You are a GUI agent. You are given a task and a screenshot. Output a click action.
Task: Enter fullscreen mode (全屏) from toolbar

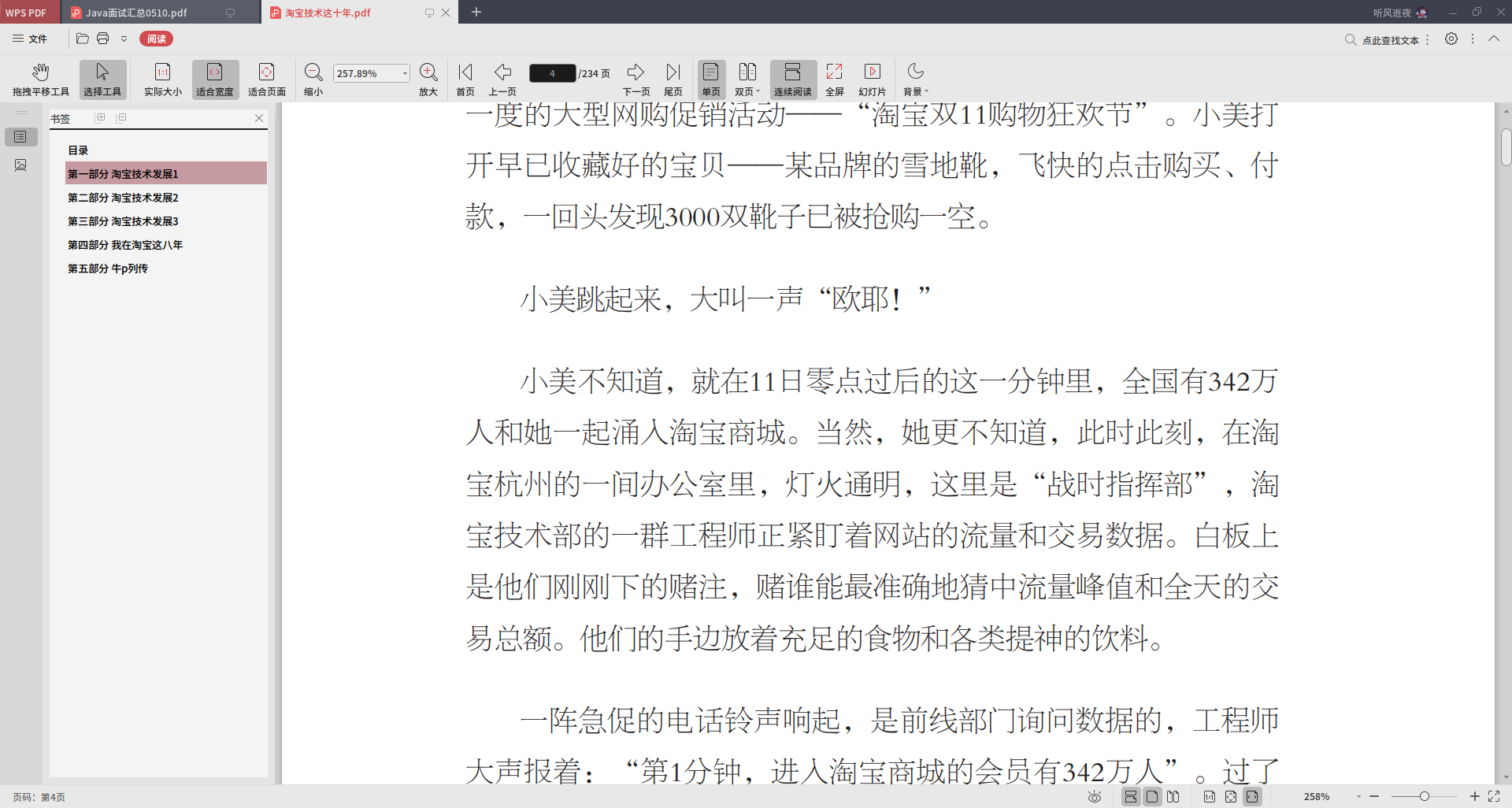835,80
